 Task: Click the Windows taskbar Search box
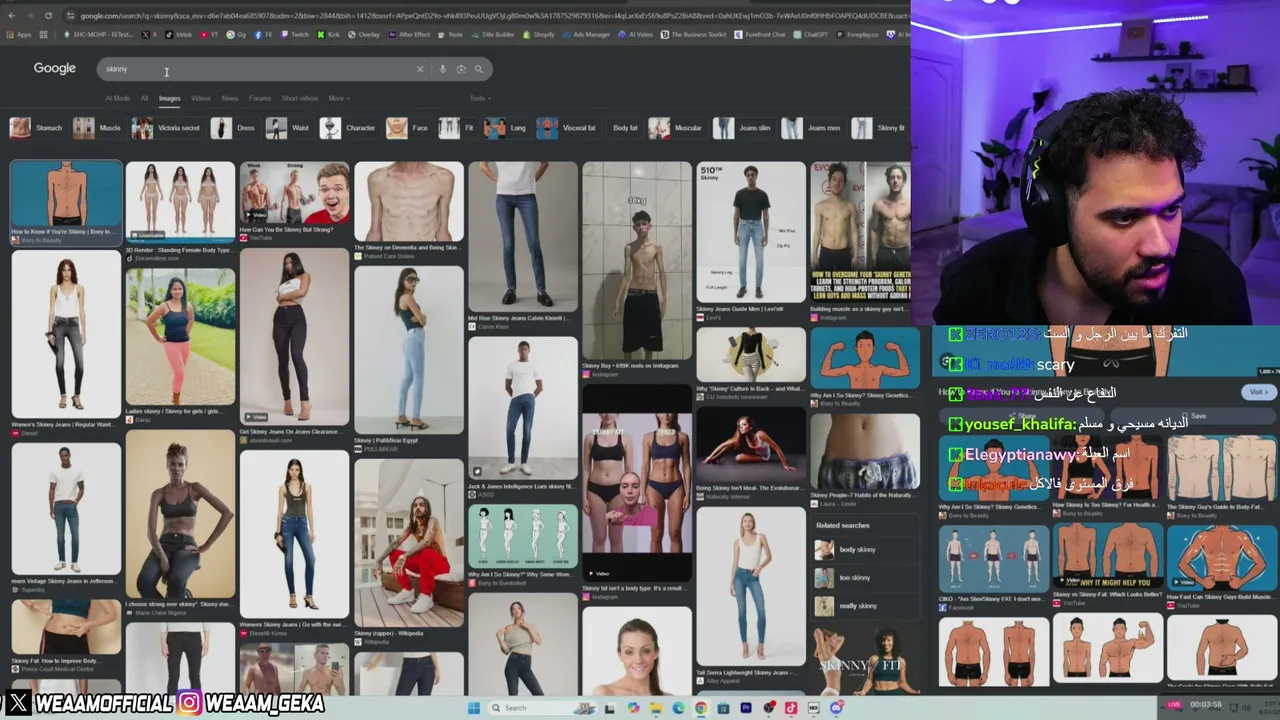(x=540, y=708)
